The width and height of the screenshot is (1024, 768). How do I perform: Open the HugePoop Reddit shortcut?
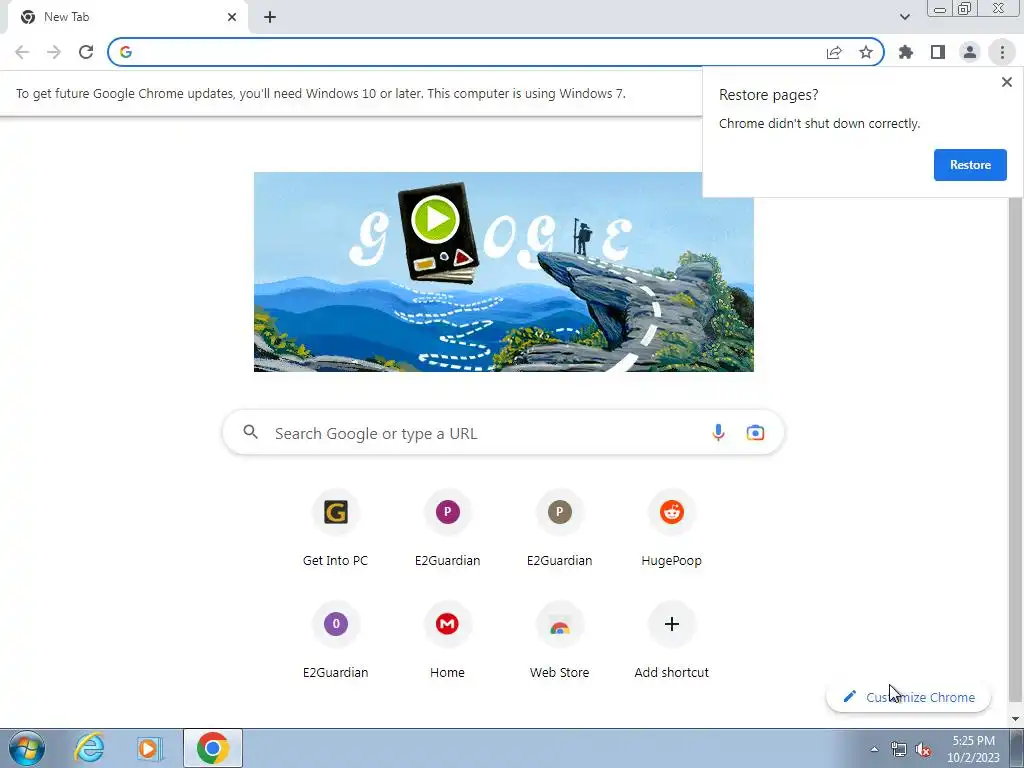point(671,529)
